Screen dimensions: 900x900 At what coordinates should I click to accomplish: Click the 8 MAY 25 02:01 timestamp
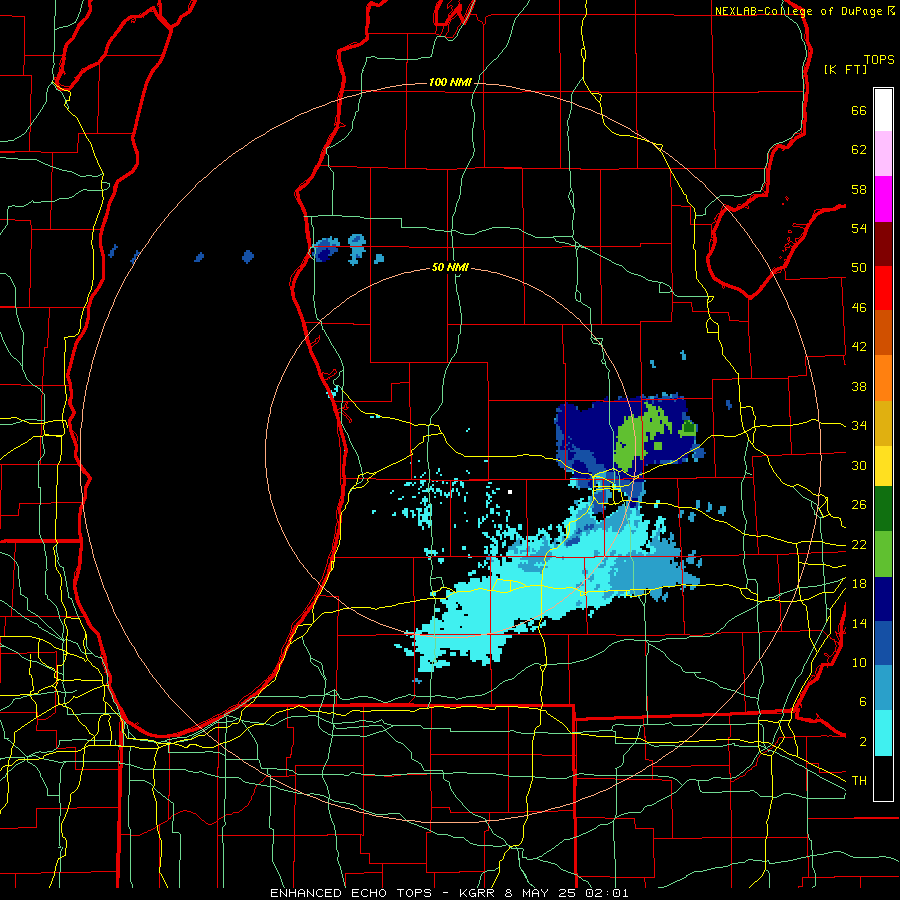[x=567, y=893]
